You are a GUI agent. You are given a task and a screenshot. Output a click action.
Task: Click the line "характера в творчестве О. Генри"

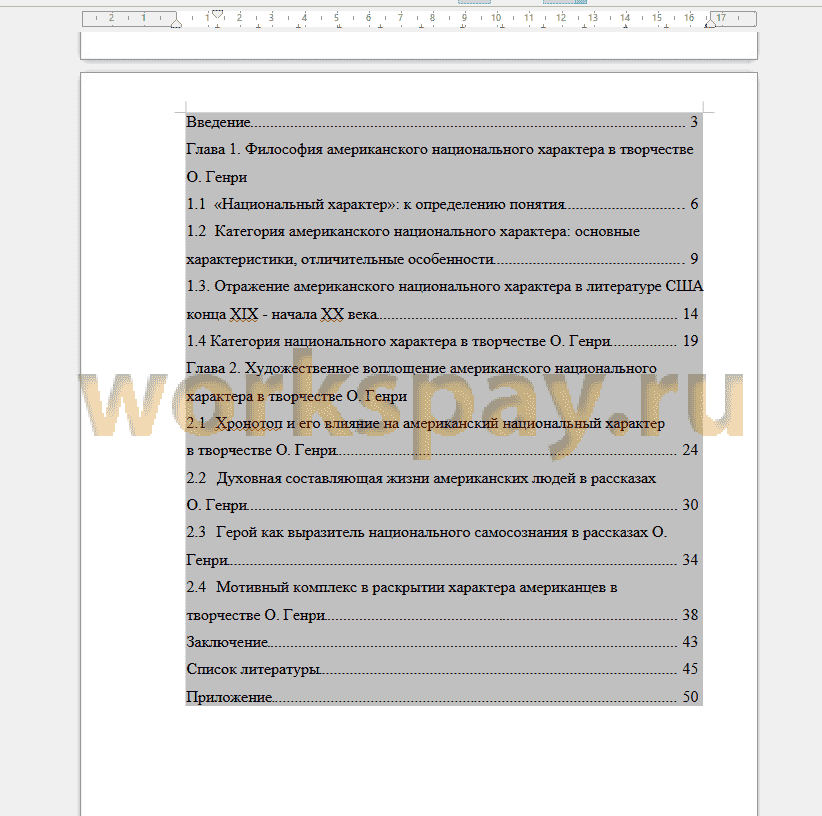[x=297, y=396]
